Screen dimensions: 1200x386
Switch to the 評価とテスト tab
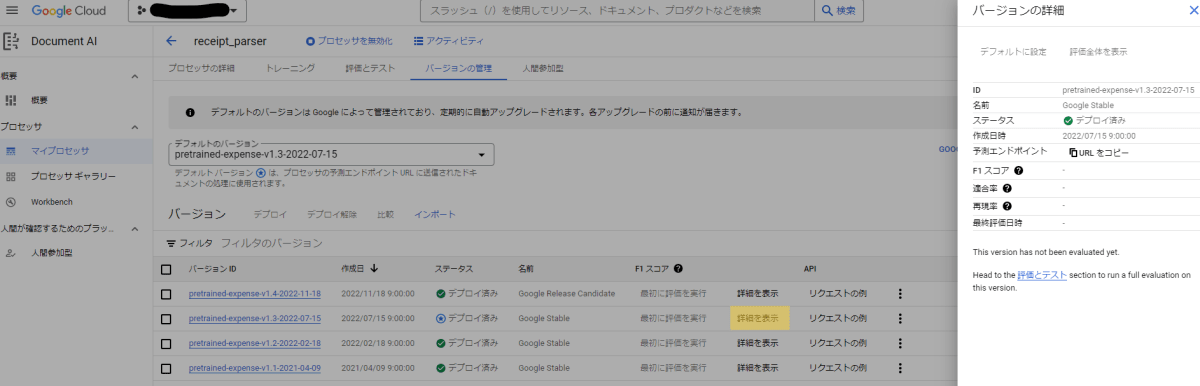(x=369, y=68)
